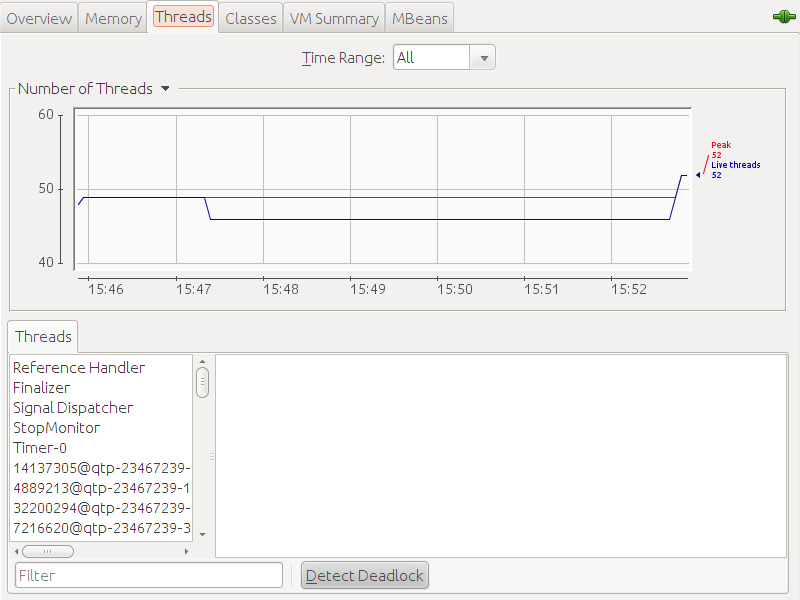Image resolution: width=800 pixels, height=600 pixels.
Task: Open the VM Summary tab
Action: pos(334,18)
